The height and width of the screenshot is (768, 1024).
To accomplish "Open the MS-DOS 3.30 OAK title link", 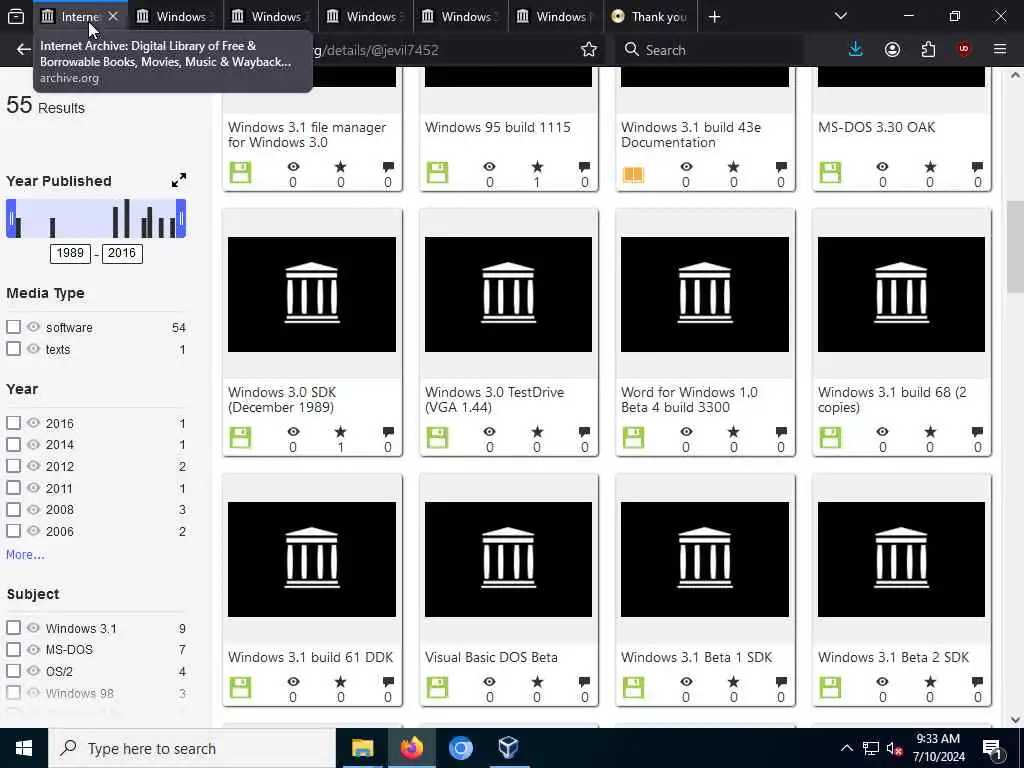I will (876, 127).
